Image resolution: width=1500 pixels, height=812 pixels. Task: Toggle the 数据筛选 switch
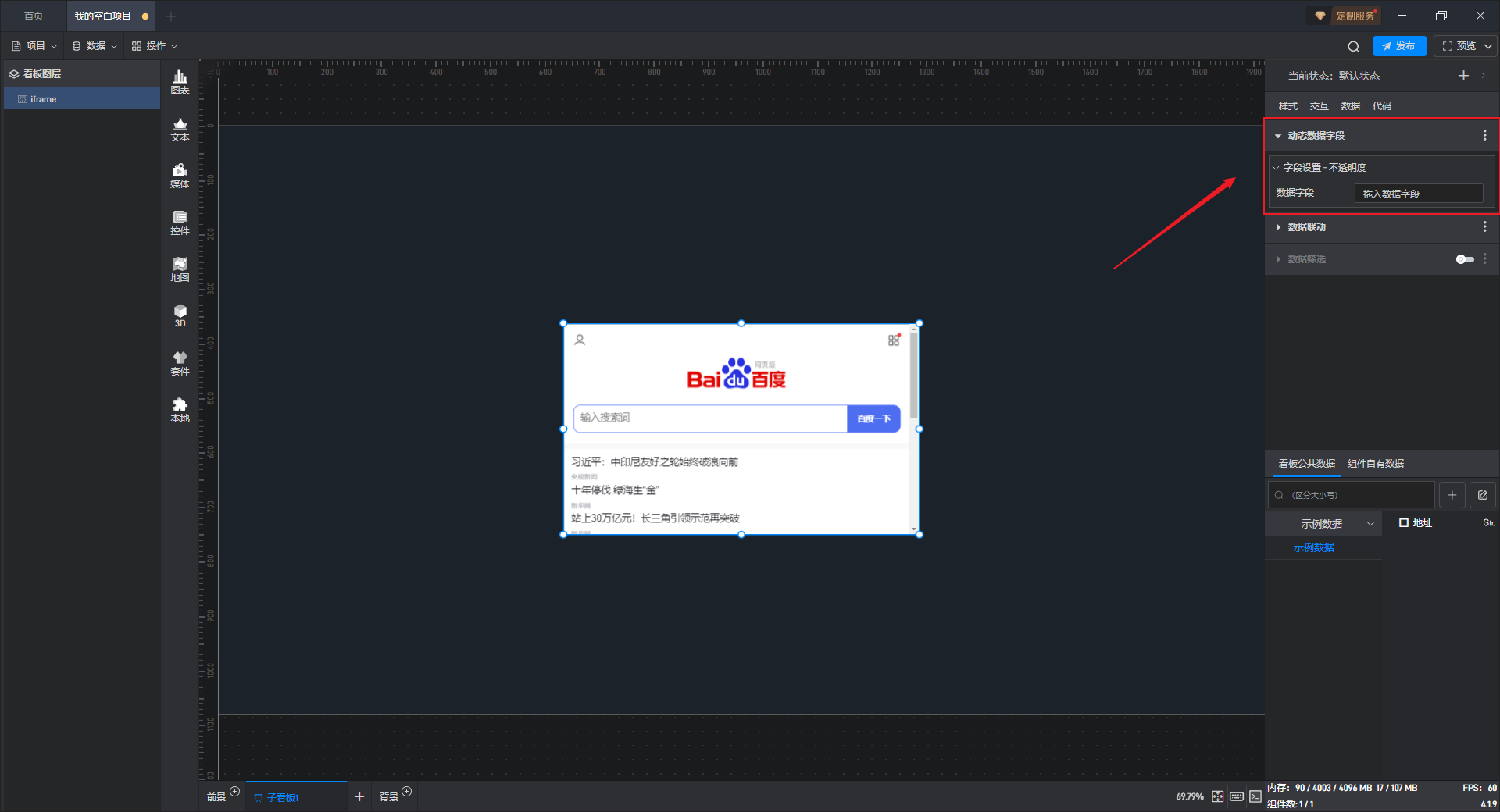coord(1465,259)
